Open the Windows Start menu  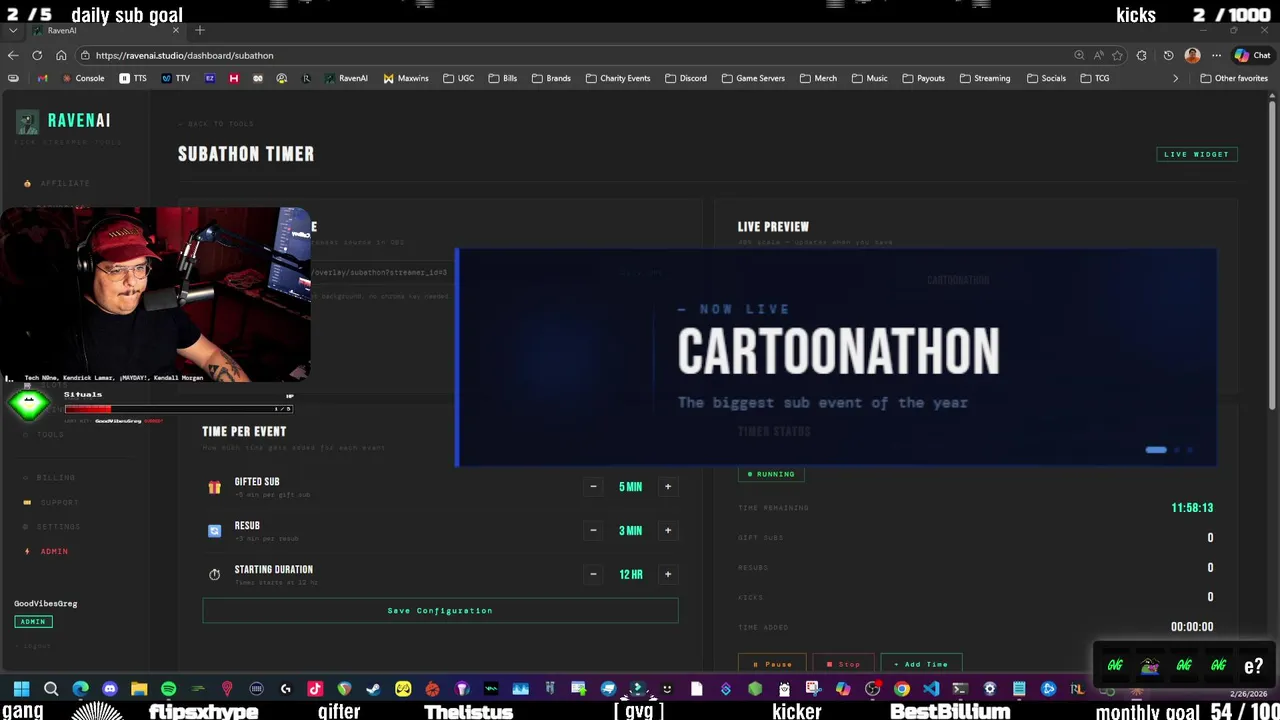(x=22, y=688)
